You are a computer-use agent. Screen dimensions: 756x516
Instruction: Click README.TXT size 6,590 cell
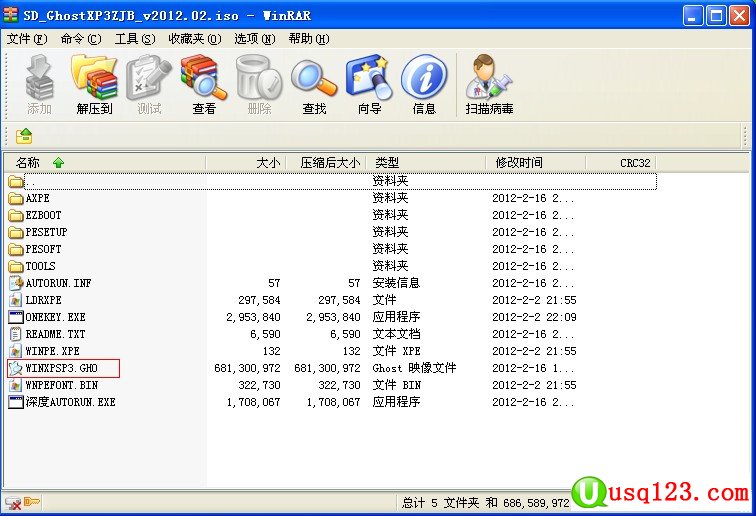tap(265, 334)
